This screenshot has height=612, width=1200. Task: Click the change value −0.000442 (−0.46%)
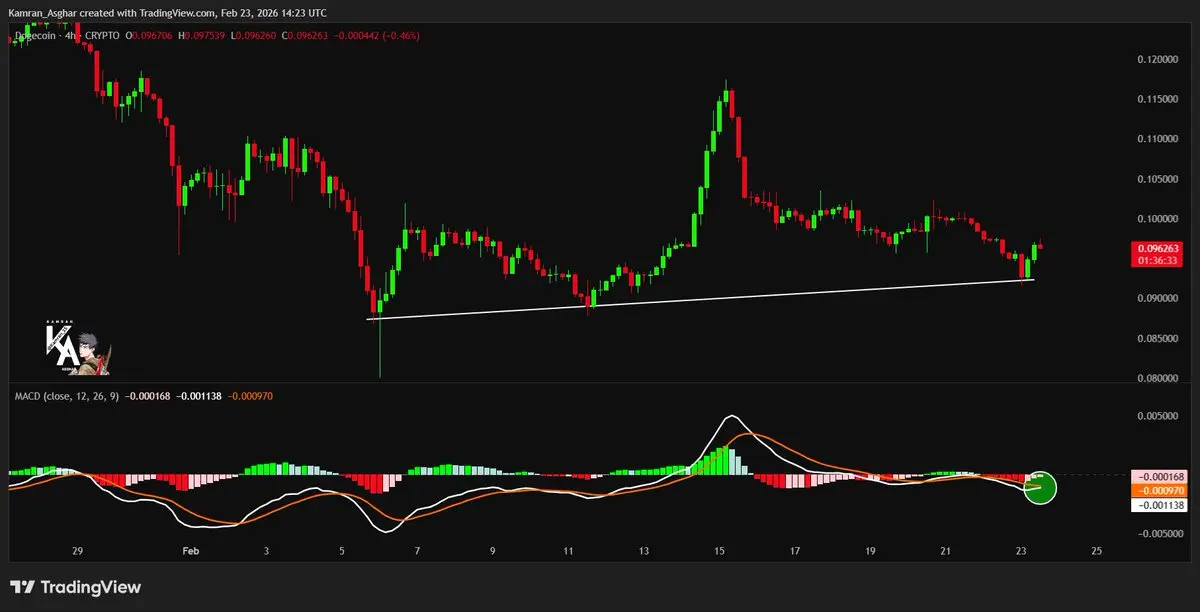coord(377,36)
